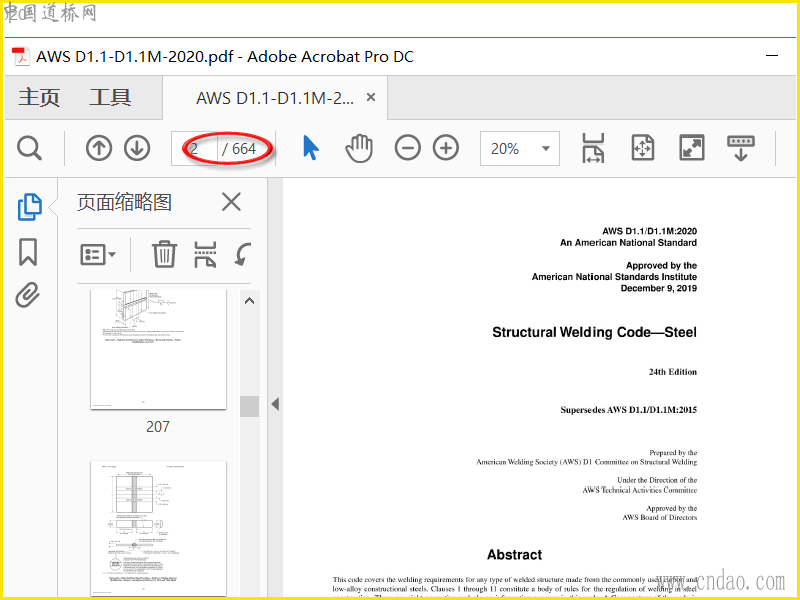Click the '24th Edition' text

(672, 372)
